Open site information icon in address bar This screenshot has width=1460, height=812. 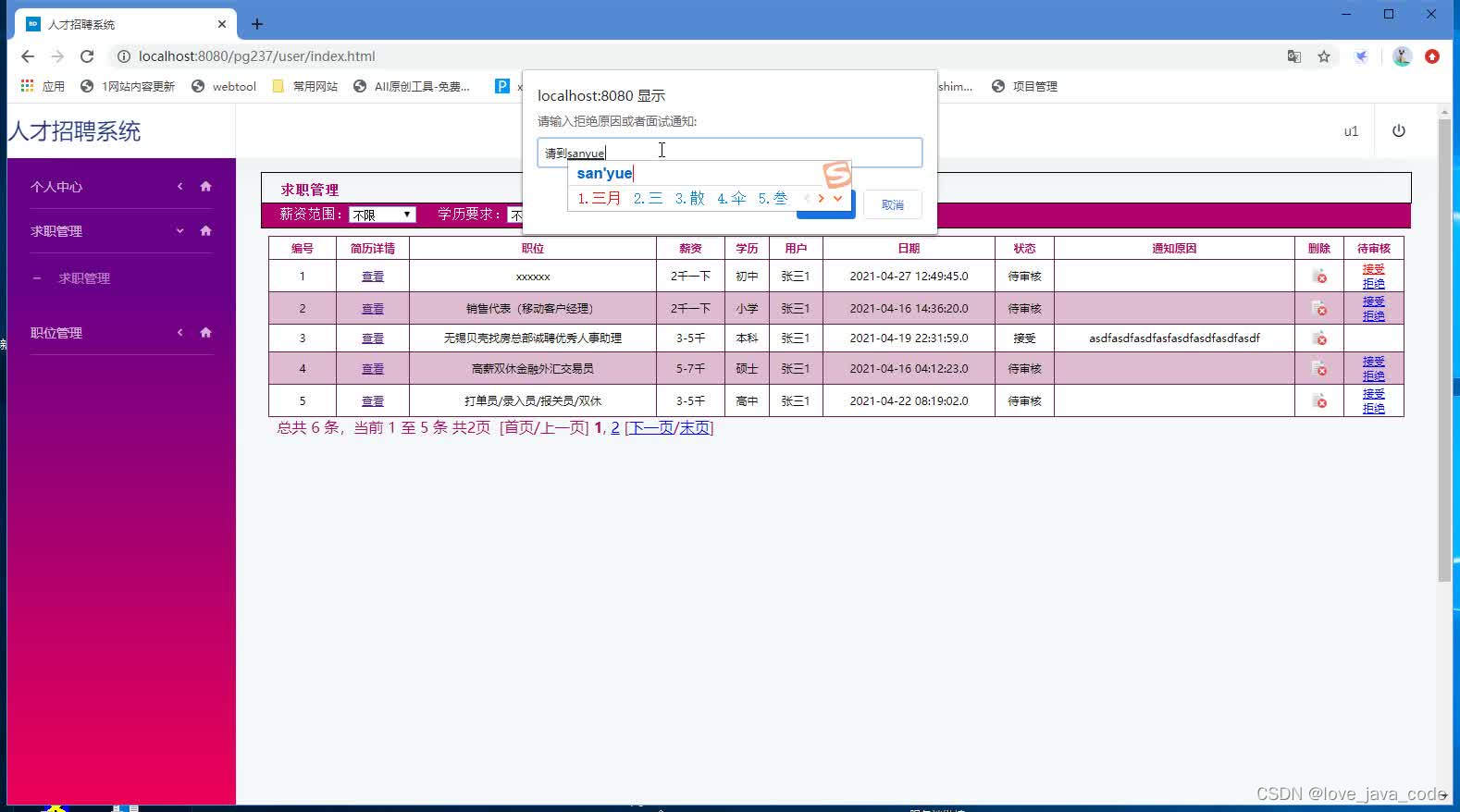click(x=123, y=56)
